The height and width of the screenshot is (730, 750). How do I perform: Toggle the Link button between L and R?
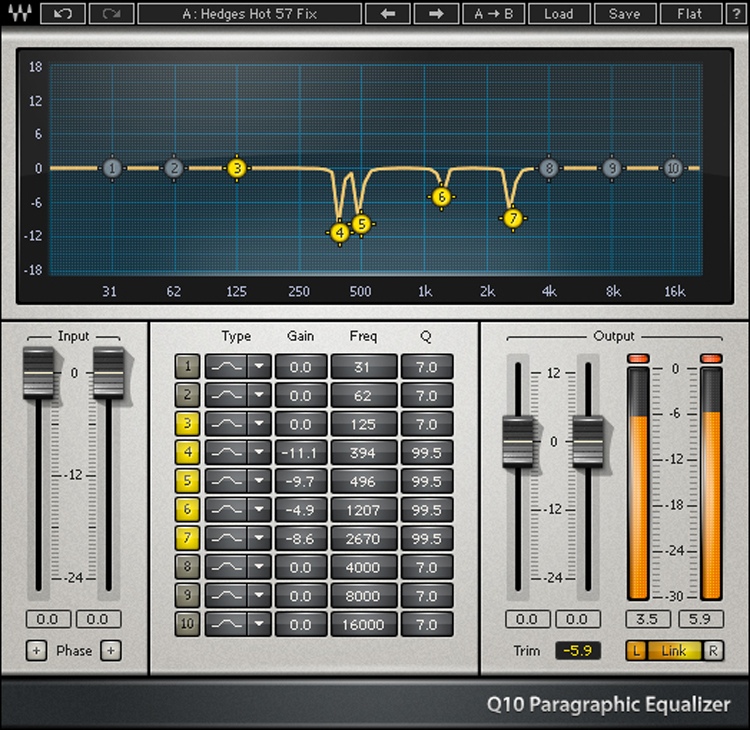[674, 651]
